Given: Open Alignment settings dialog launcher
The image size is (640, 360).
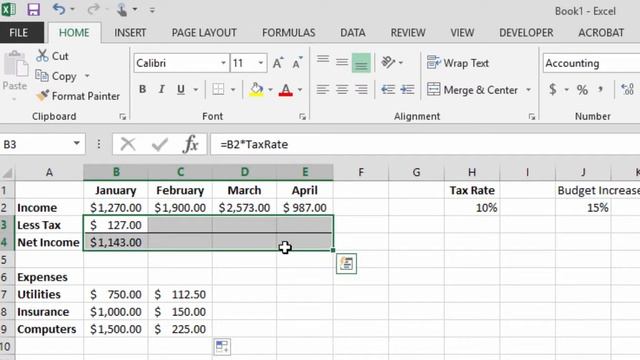Looking at the screenshot, I should point(531,117).
